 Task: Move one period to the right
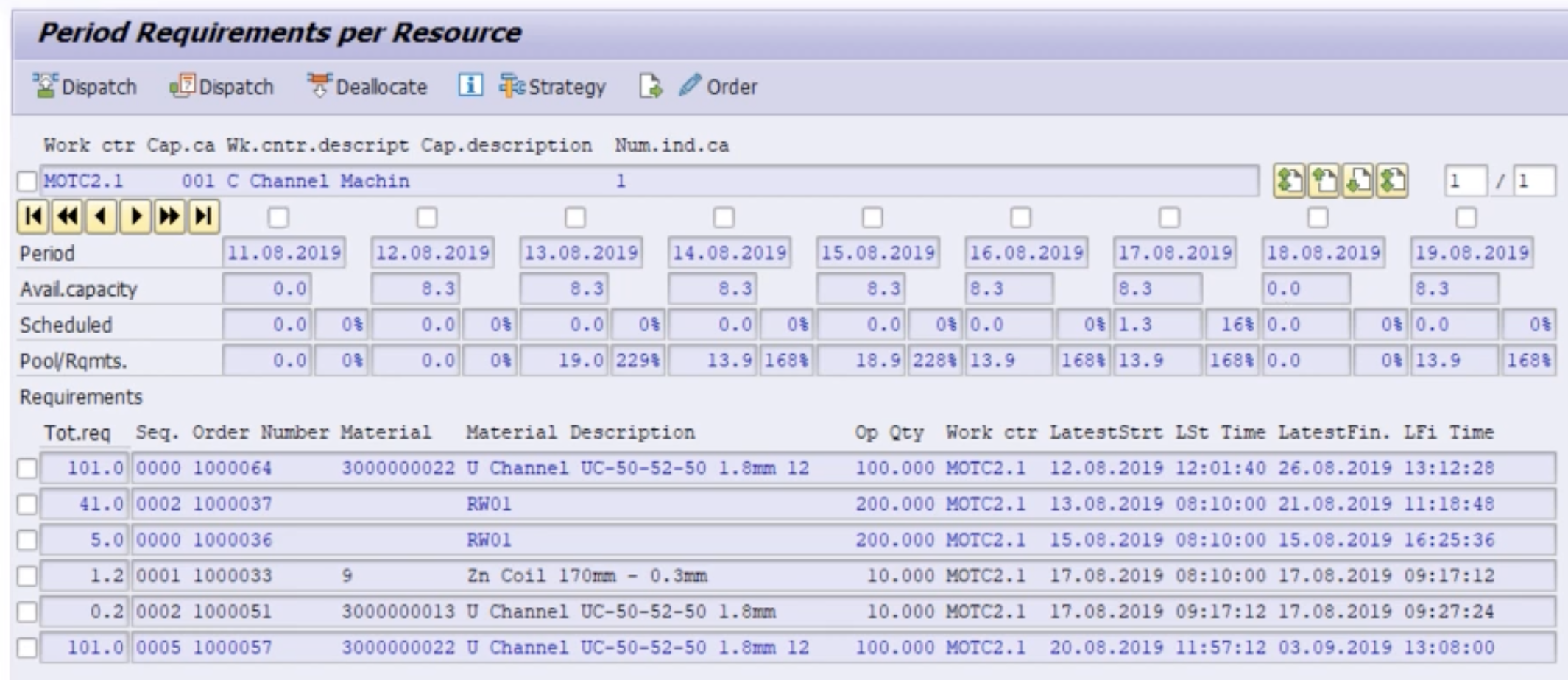(x=135, y=216)
